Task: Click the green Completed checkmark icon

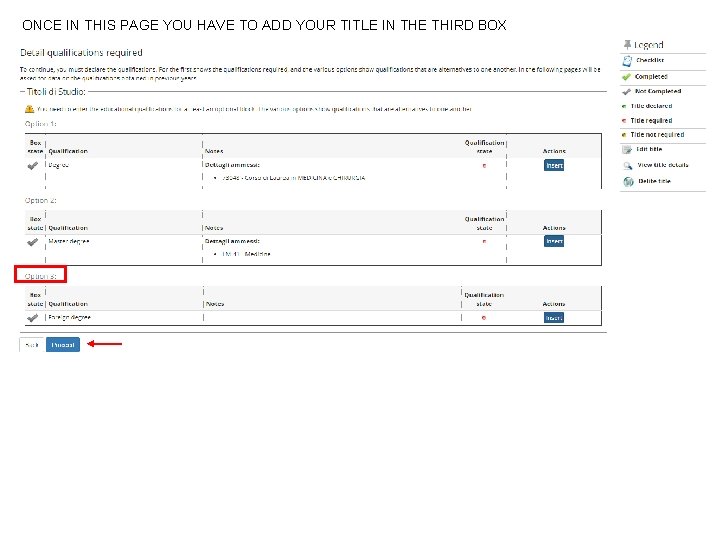Action: point(626,77)
